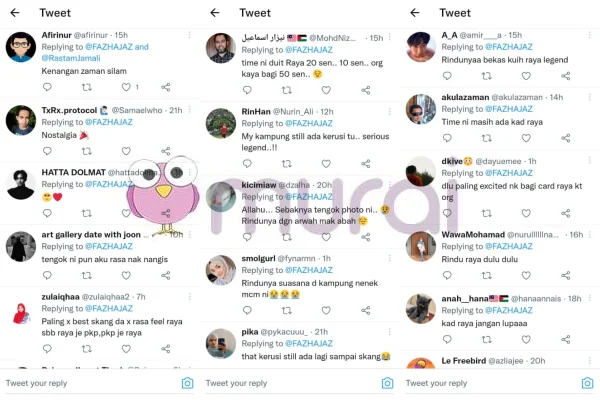Viewport: 600px width, 400px height.
Task: Open smolgurl's profile picture
Action: (x=221, y=270)
